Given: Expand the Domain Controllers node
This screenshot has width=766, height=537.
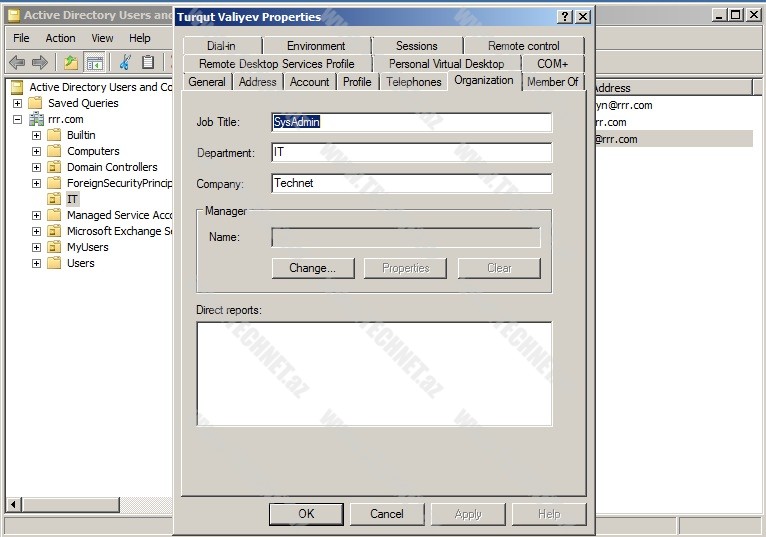Looking at the screenshot, I should point(36,167).
